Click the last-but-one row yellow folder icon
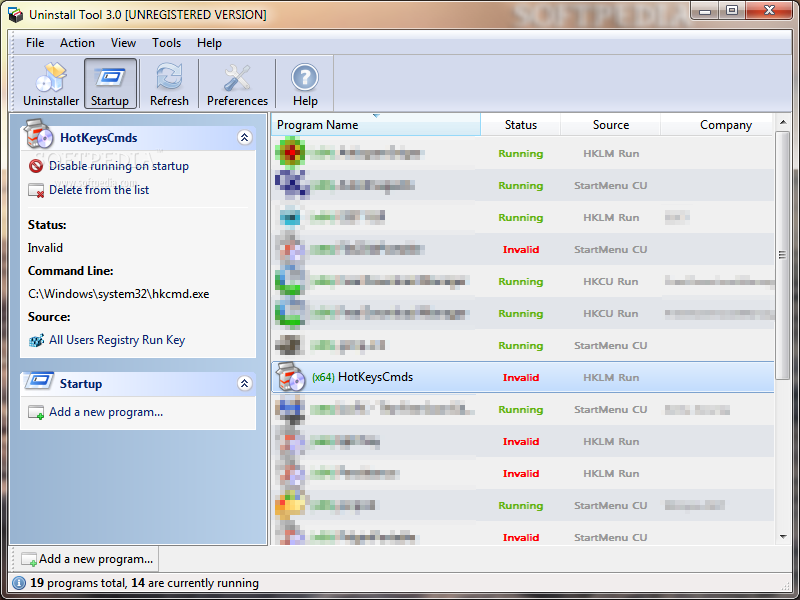 point(290,505)
